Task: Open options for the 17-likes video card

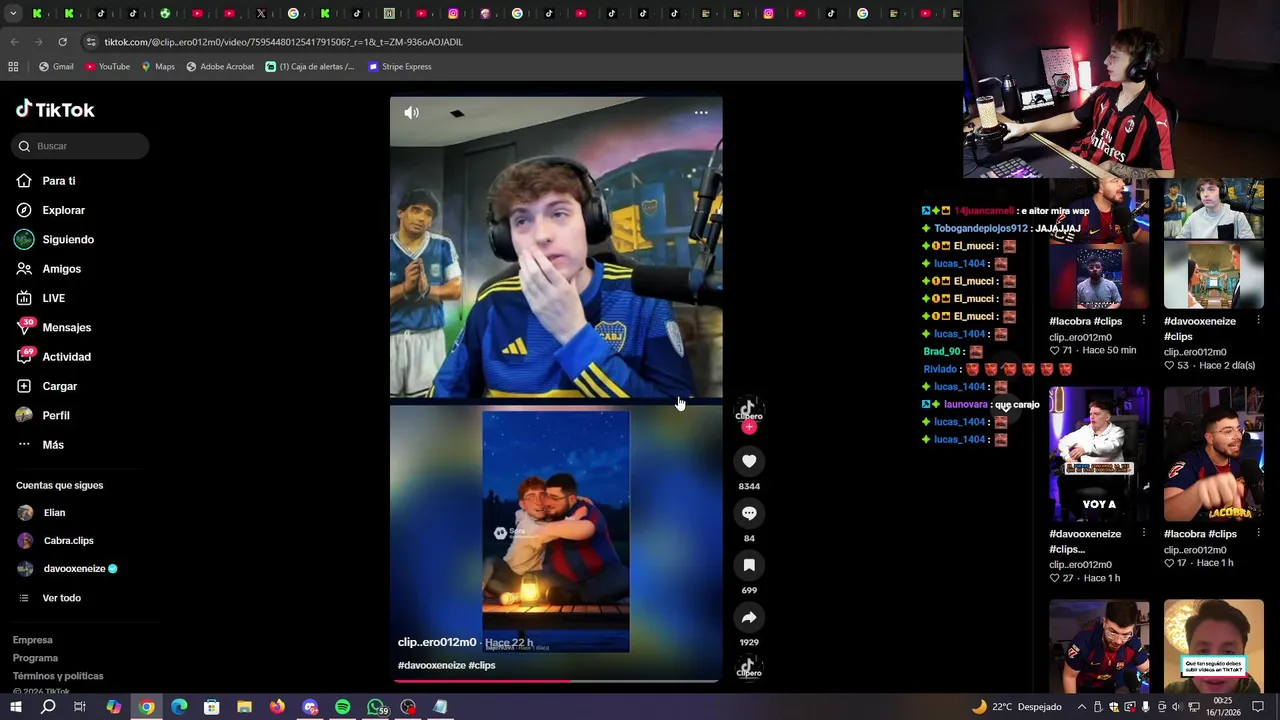Action: [x=1258, y=534]
